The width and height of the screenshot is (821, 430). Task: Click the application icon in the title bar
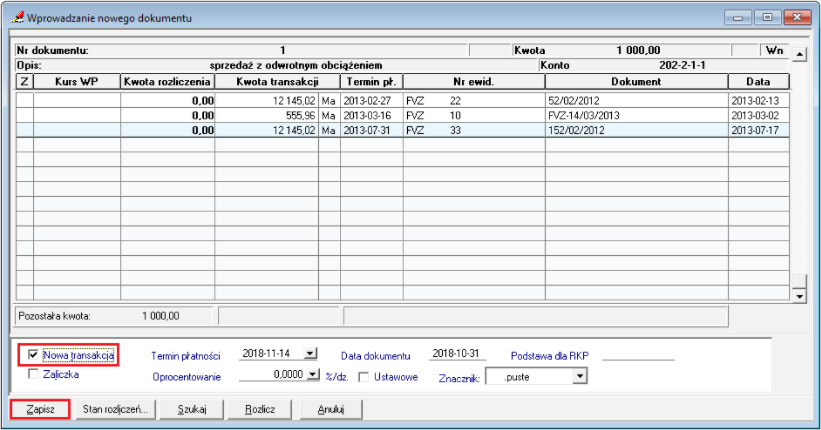point(17,18)
